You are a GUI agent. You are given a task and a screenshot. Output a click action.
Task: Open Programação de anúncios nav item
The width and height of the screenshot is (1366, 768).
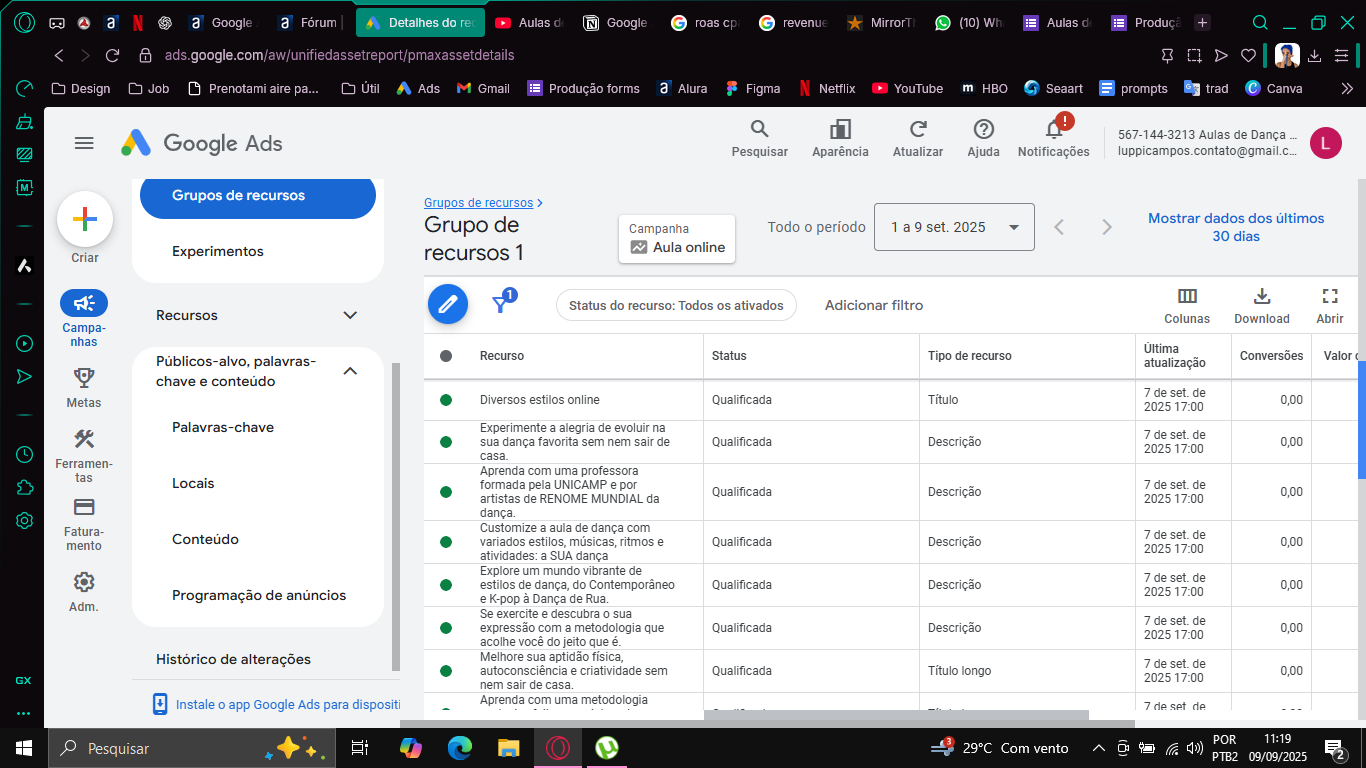259,595
